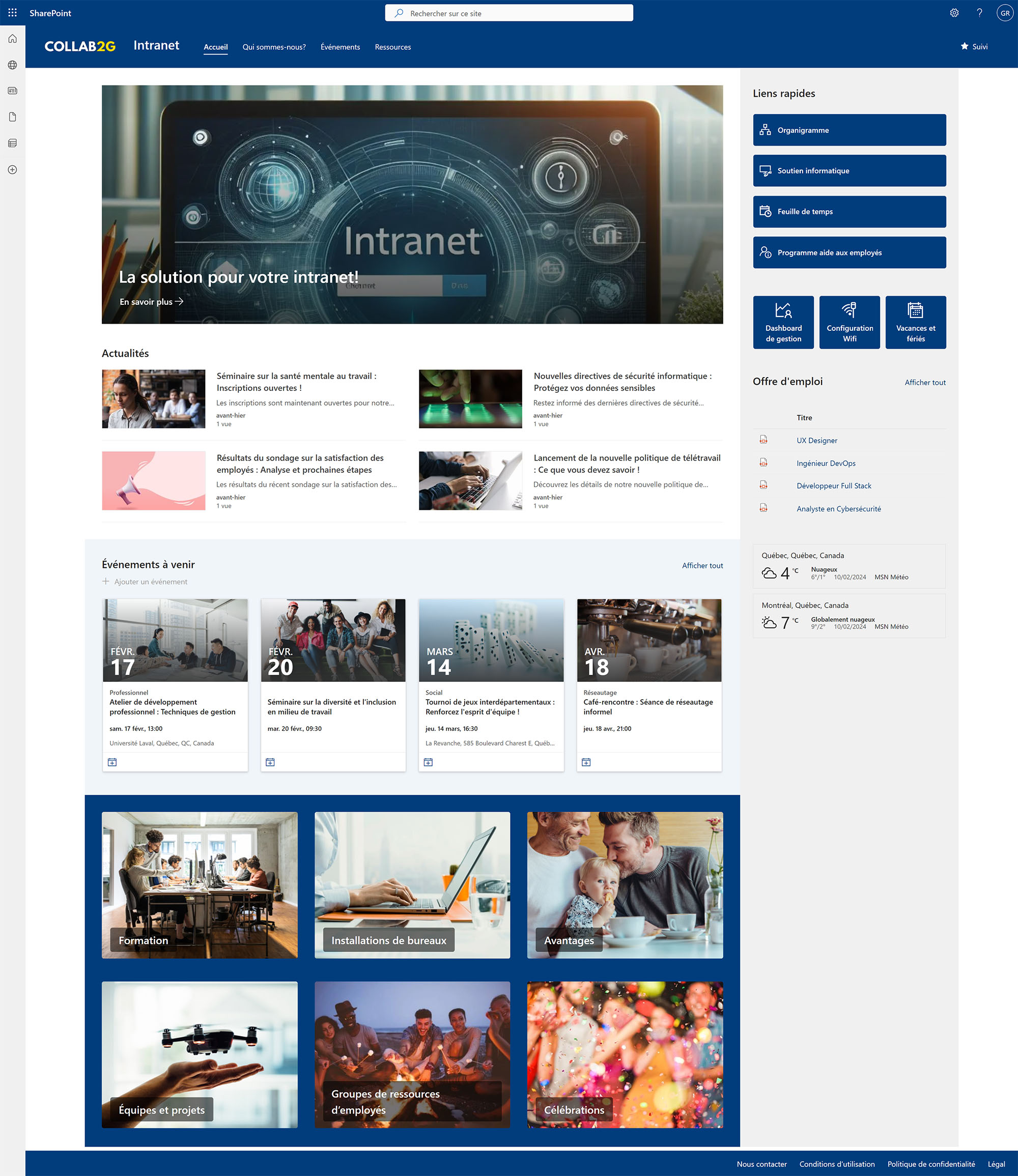
Task: Open the Lancement de la nouvelle politique de télétravail news
Action: 627,464
